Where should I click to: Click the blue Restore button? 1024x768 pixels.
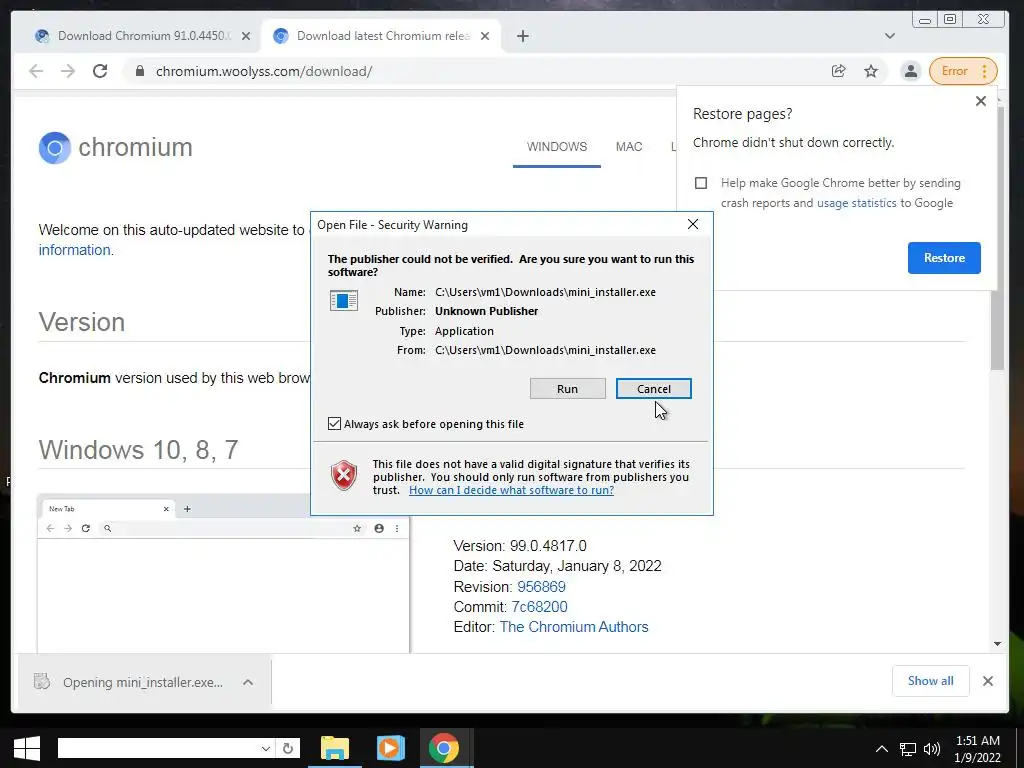point(944,258)
